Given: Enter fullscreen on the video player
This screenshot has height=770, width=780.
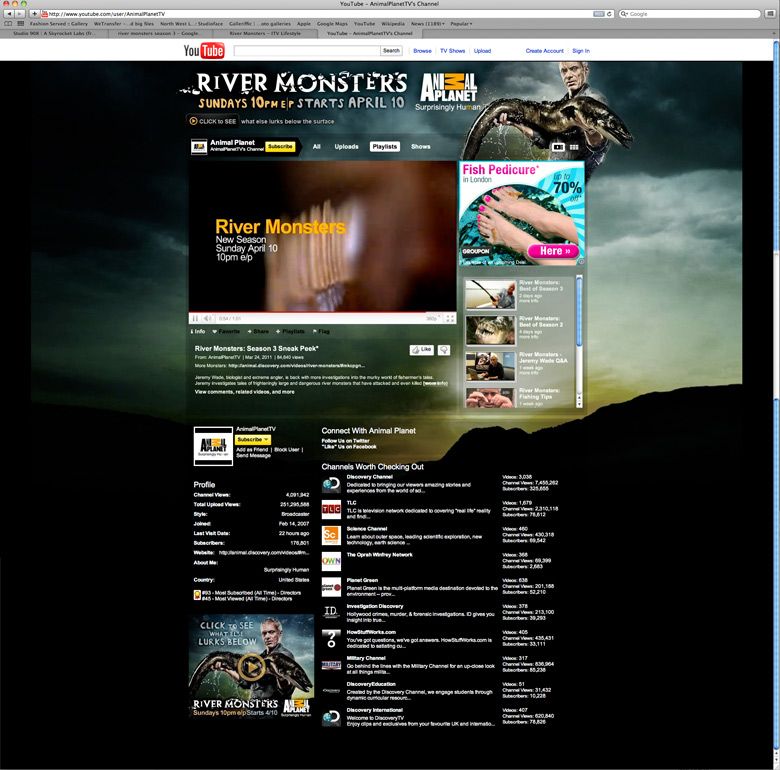Looking at the screenshot, I should pos(449,318).
